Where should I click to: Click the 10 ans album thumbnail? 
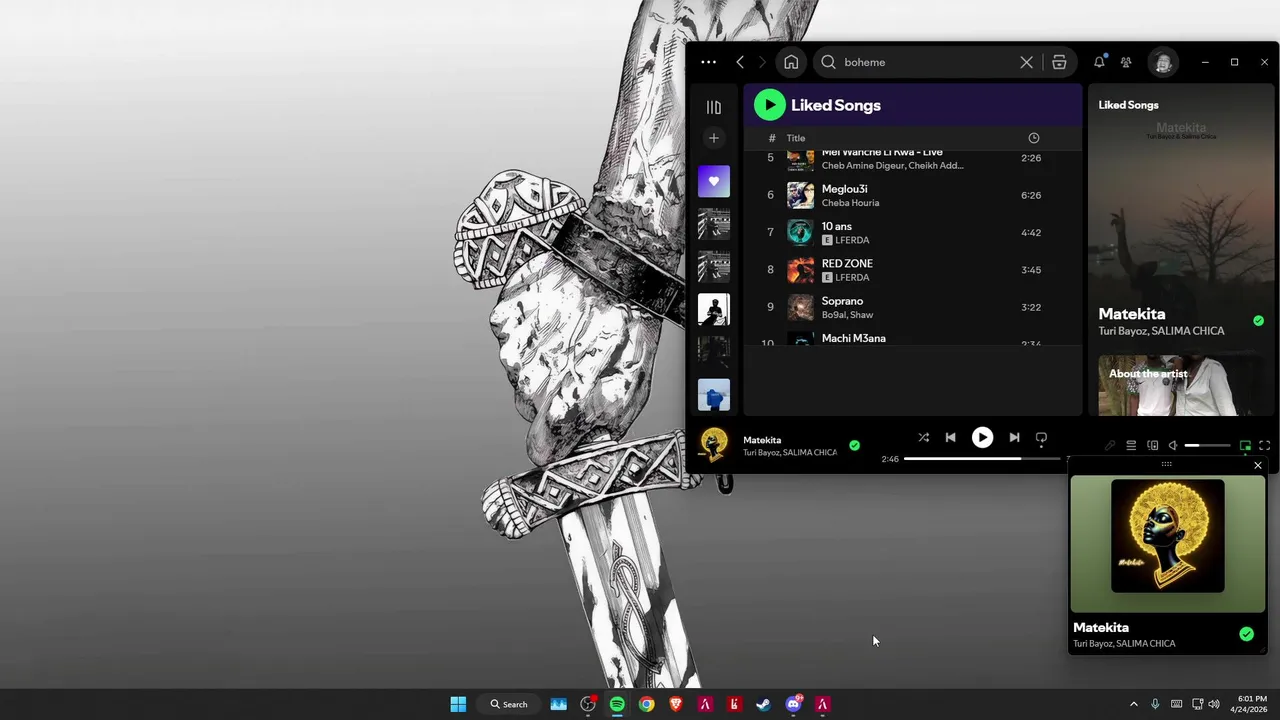click(x=800, y=232)
